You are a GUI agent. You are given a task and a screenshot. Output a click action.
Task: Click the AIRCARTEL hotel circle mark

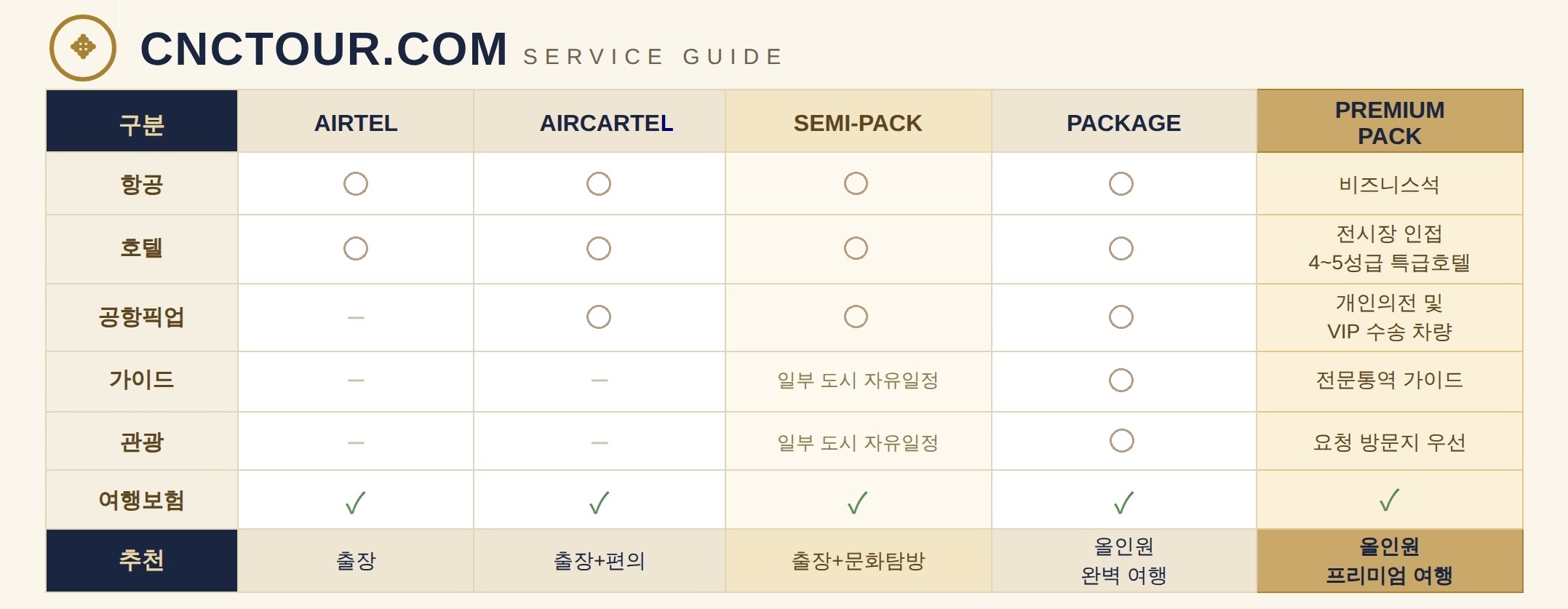tap(599, 249)
